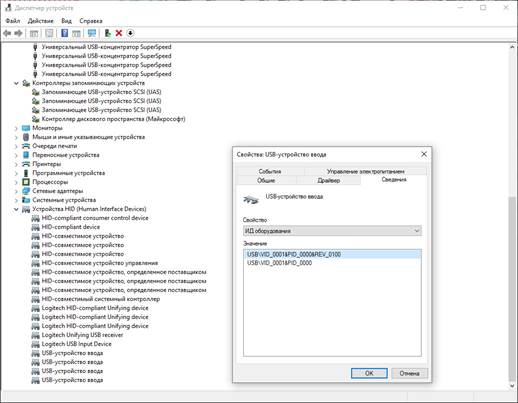Open the Файл menu
Screen dimensions: 518x403
click(x=13, y=21)
